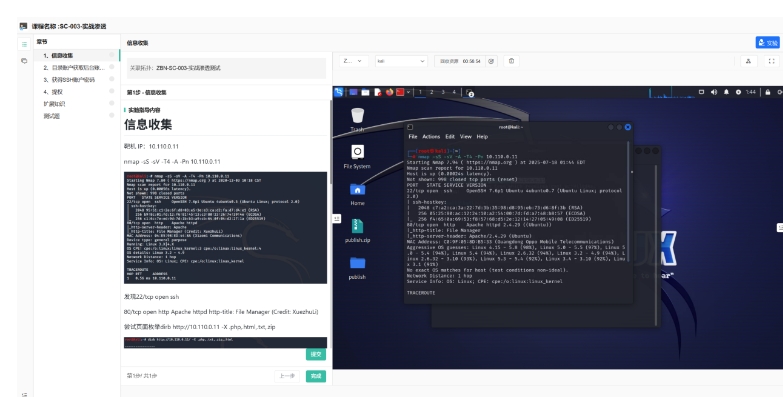The image size is (783, 397).
Task: Click the volume speaker icon in Kali panel
Action: coord(714,92)
